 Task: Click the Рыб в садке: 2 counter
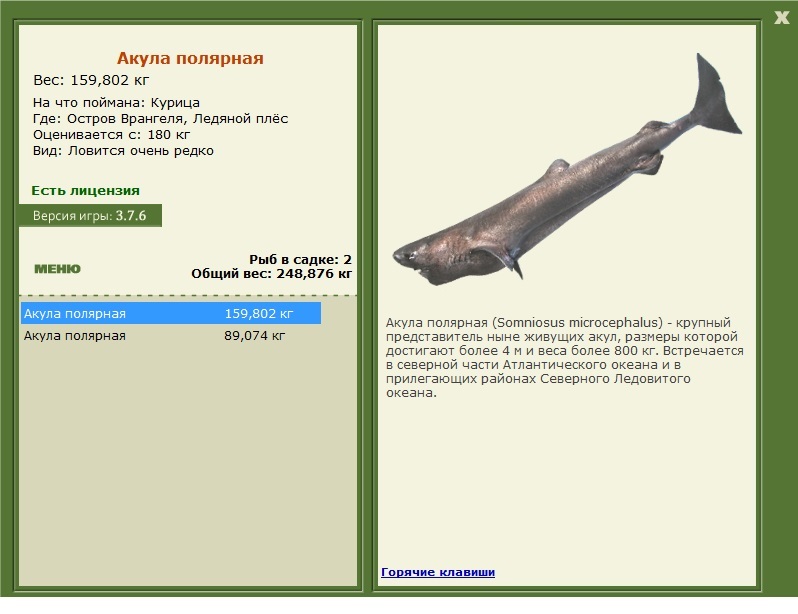[x=300, y=260]
